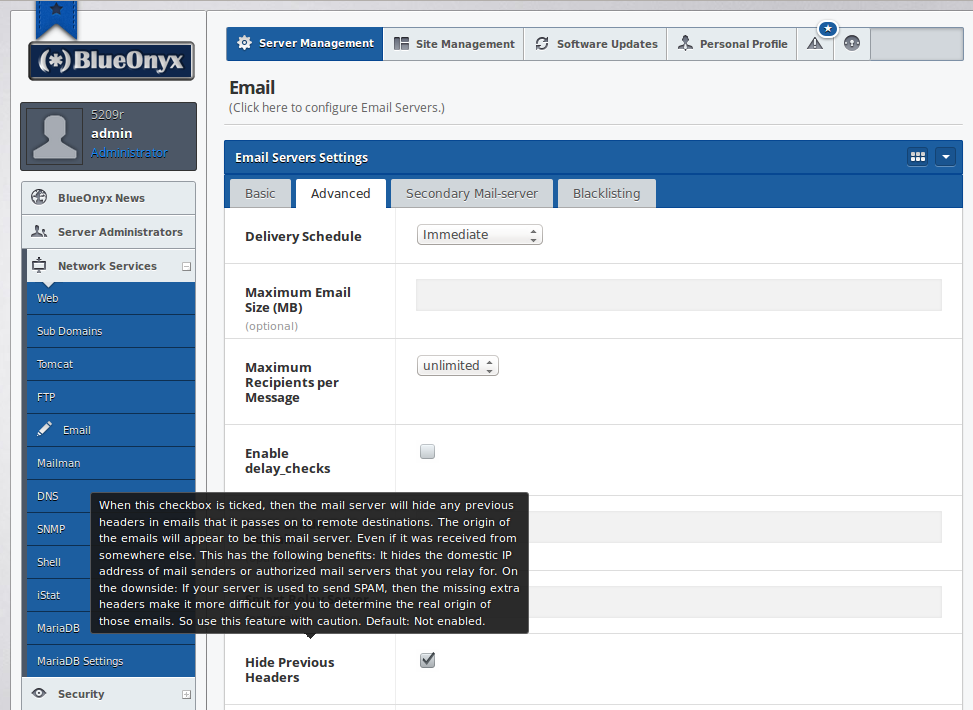This screenshot has height=710, width=973.
Task: Open the Email Servers Settings panel arrow menu
Action: pyautogui.click(x=946, y=157)
